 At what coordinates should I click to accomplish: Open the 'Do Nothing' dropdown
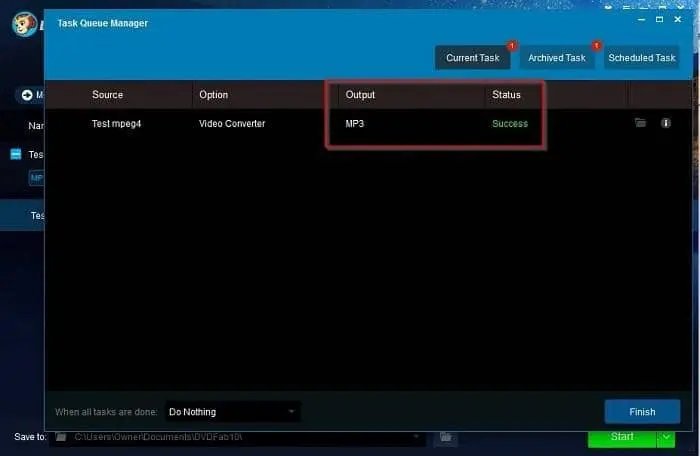(x=232, y=411)
